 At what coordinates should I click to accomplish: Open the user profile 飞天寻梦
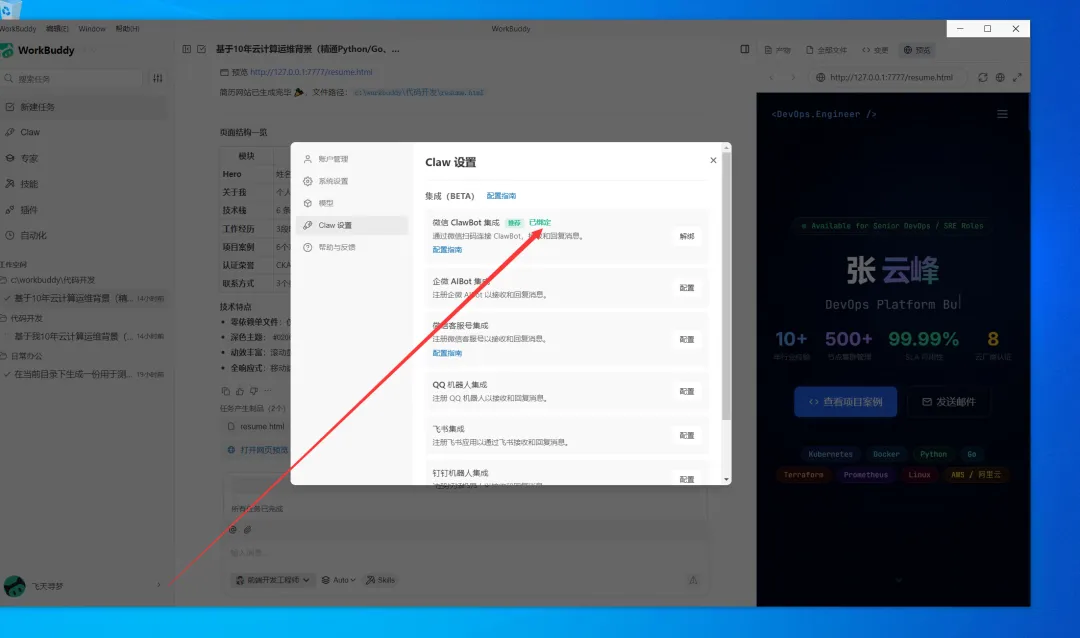pyautogui.click(x=47, y=586)
